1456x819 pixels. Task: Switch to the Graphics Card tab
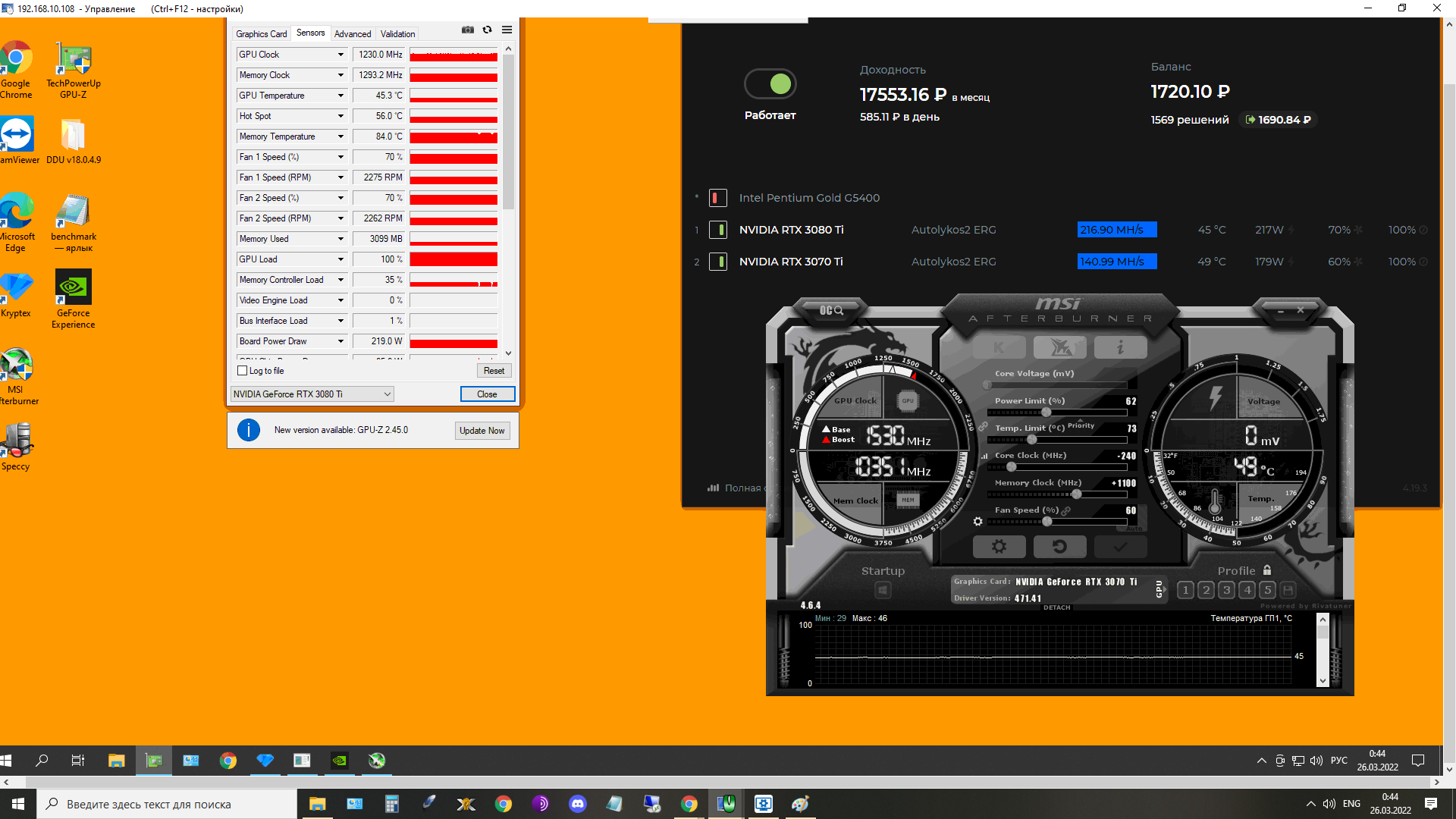[x=261, y=34]
